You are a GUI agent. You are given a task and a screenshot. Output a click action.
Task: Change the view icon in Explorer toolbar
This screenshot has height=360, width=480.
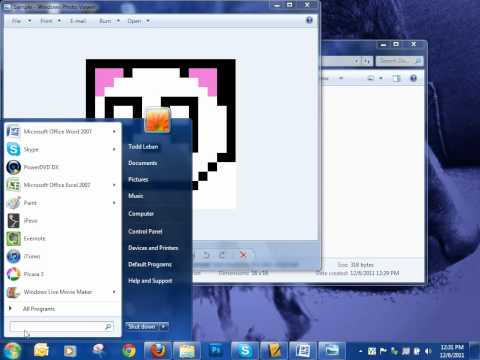pos(371,78)
